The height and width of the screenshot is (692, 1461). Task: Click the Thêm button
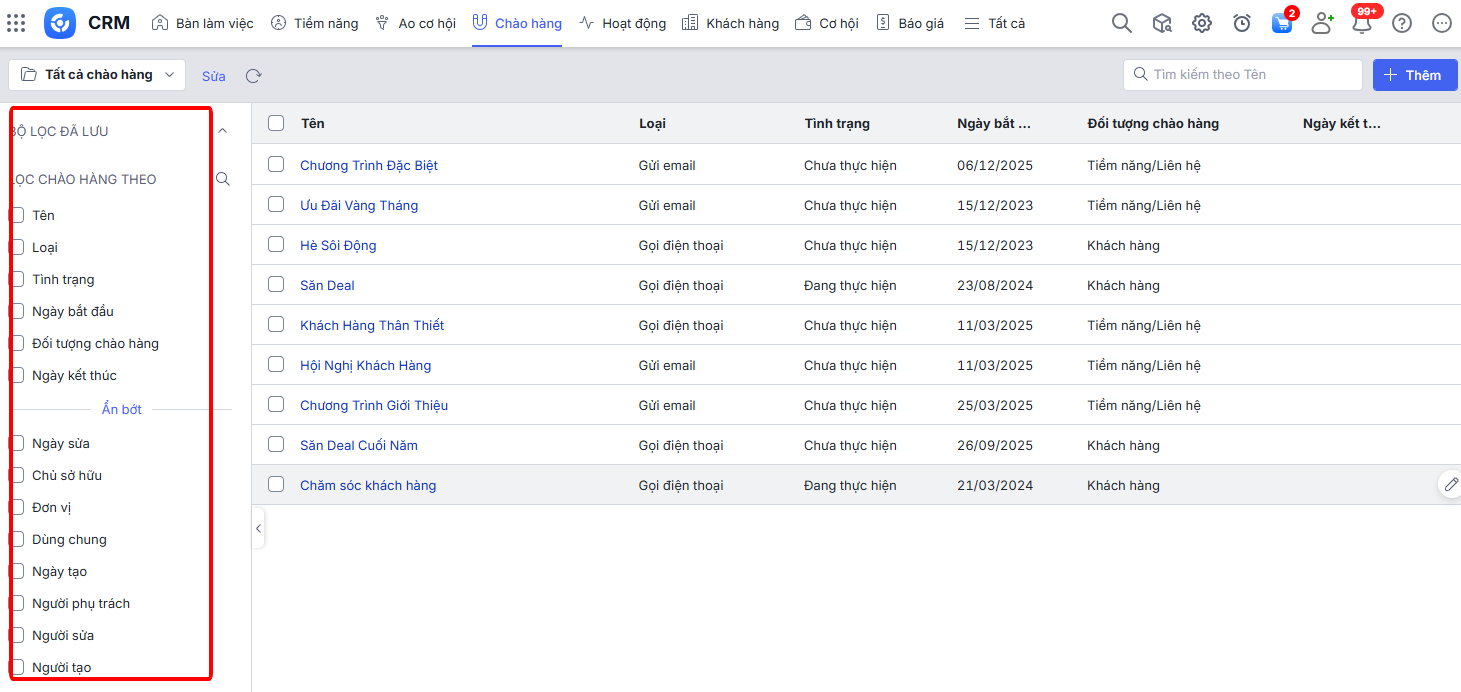click(x=1414, y=75)
